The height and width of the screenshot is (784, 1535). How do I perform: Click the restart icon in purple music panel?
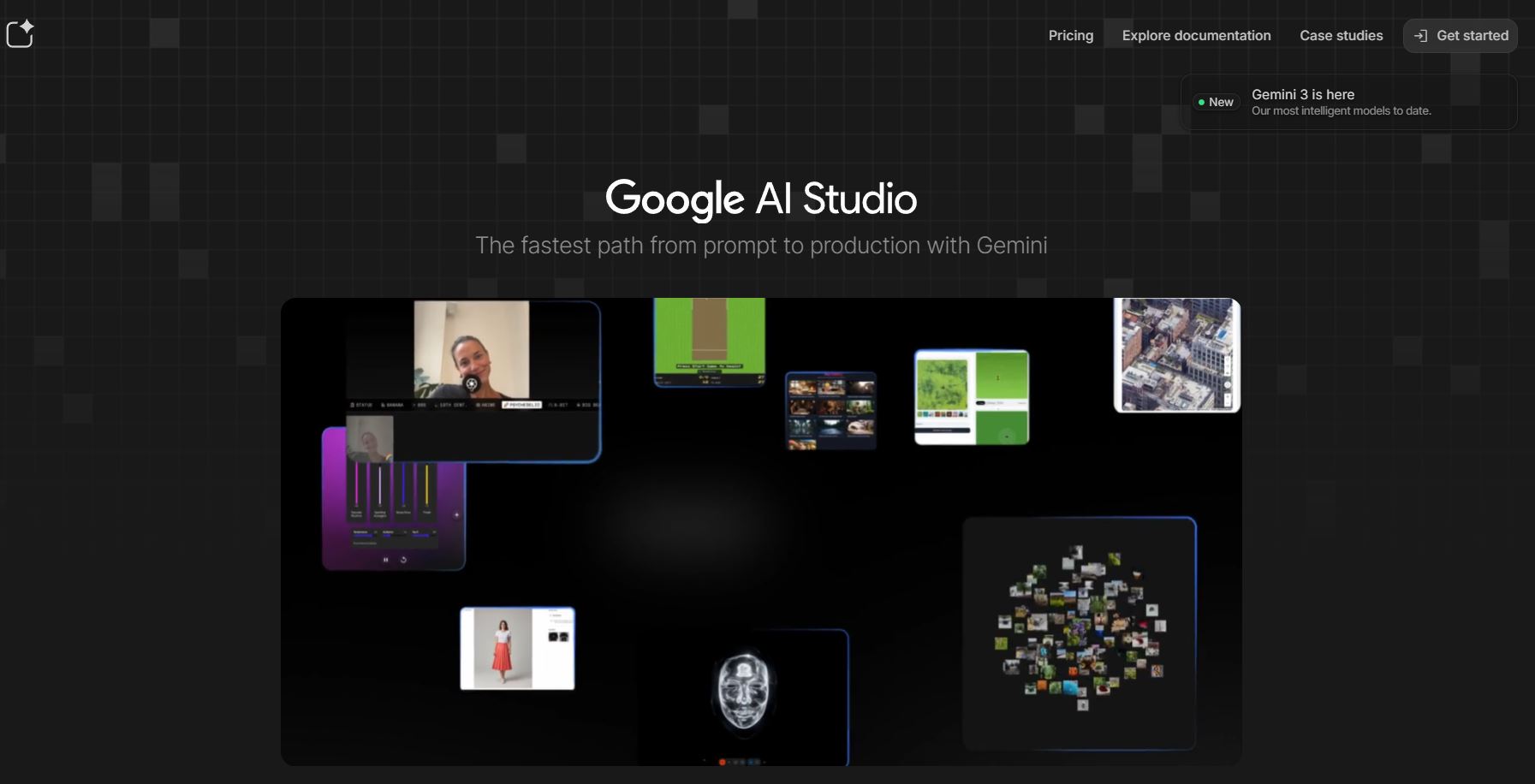403,560
